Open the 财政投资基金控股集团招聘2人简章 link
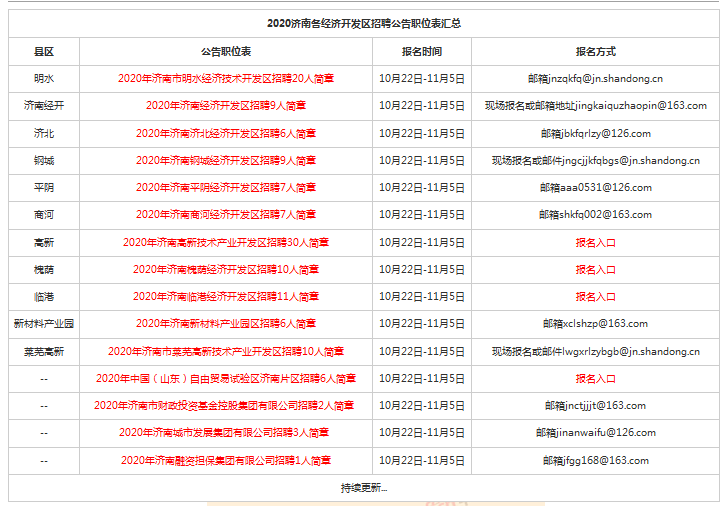 tap(224, 405)
